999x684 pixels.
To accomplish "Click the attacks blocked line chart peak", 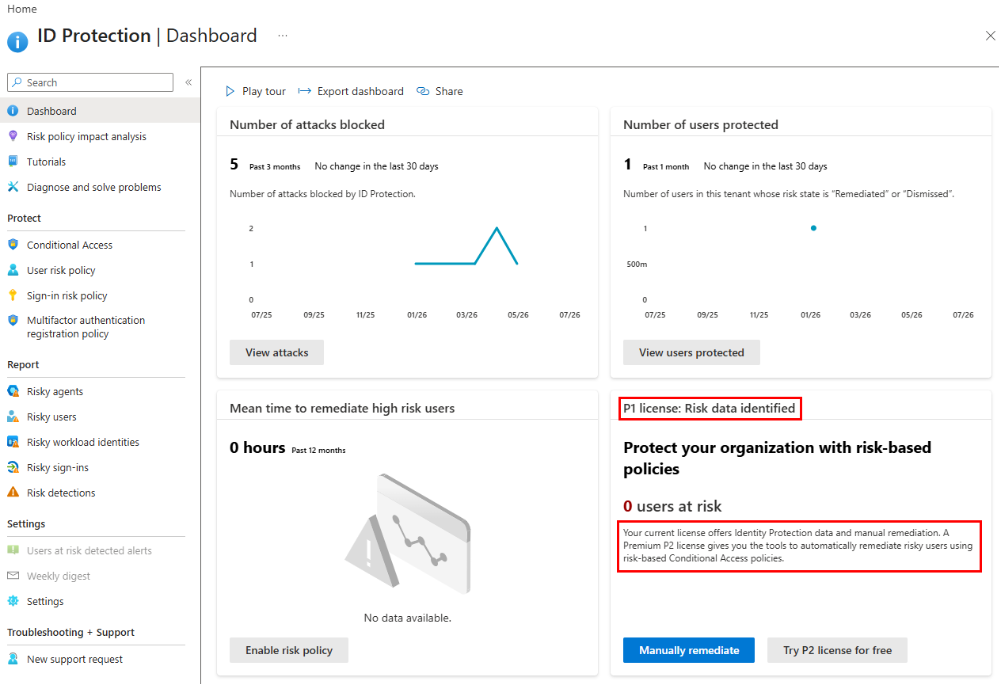I will click(496, 228).
